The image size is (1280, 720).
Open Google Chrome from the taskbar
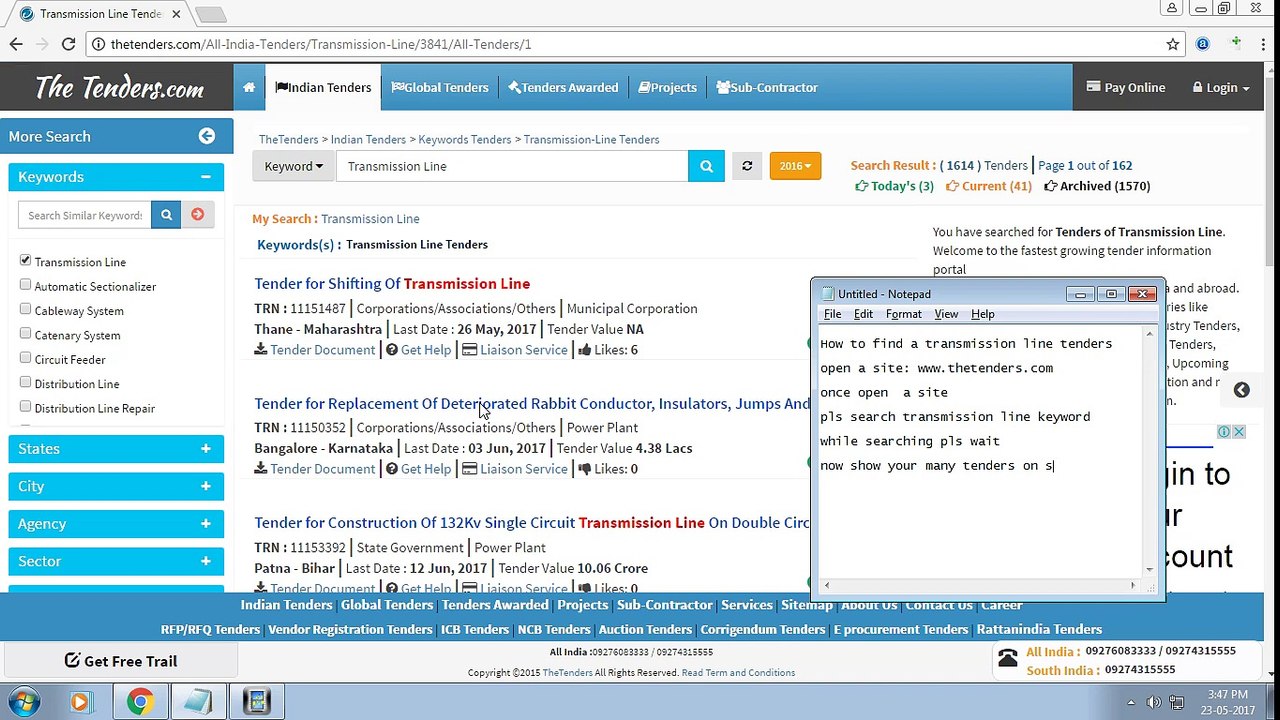[x=139, y=702]
